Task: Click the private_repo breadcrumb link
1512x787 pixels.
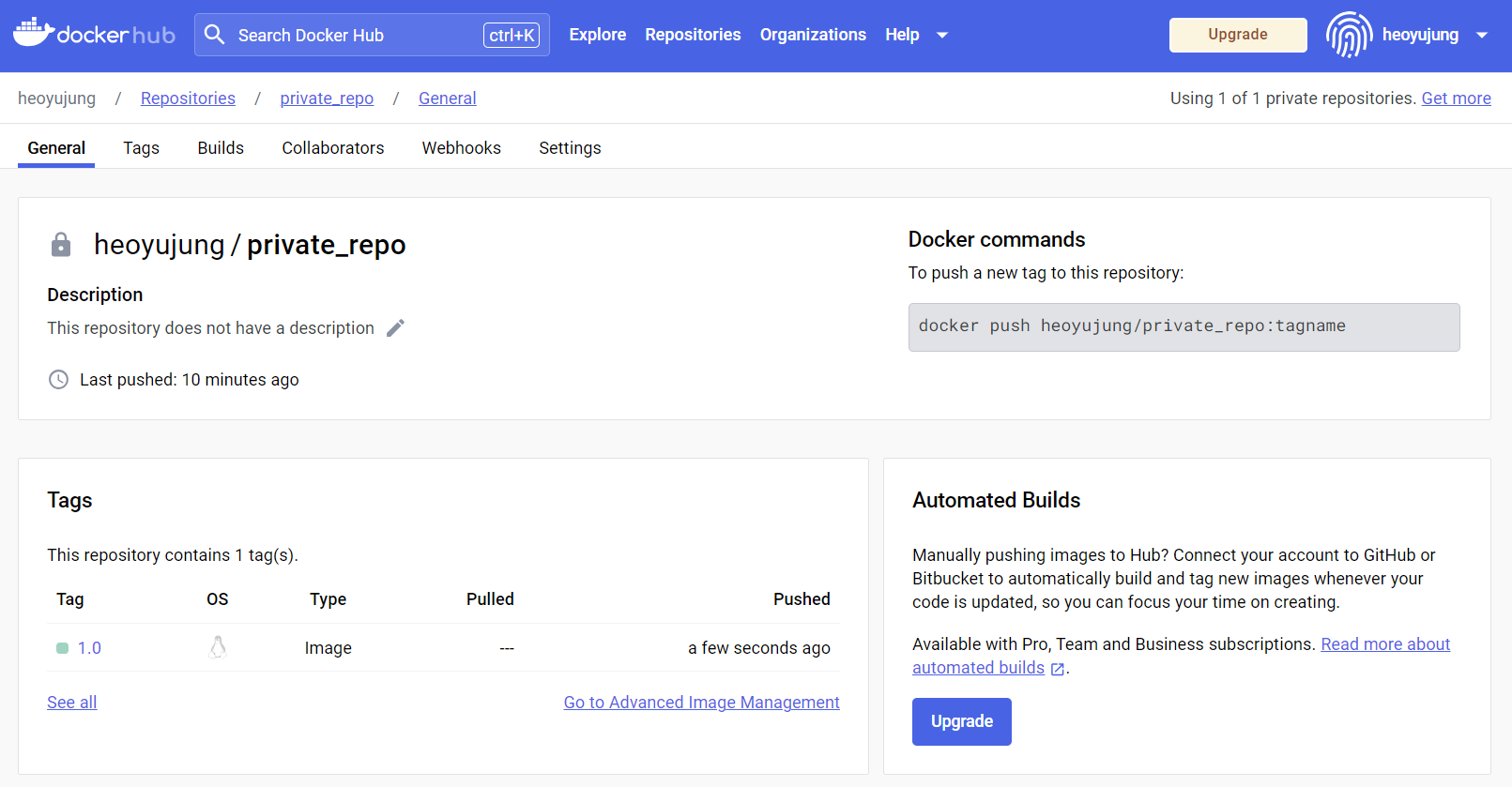Action: 327,98
